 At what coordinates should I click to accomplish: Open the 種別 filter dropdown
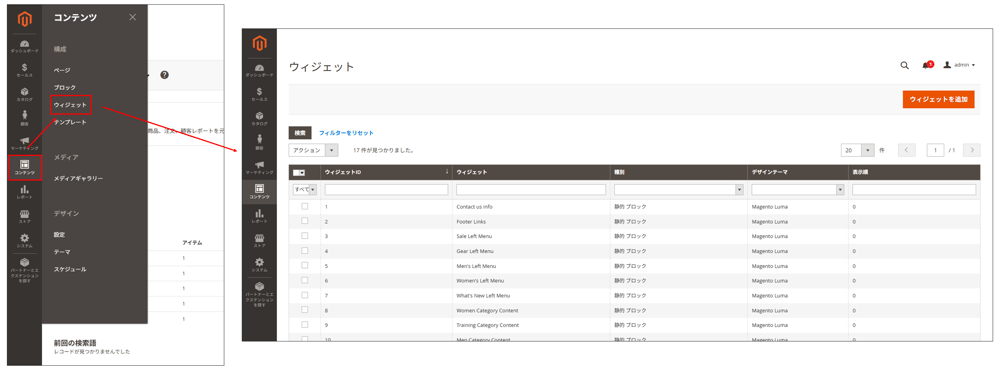(x=679, y=189)
